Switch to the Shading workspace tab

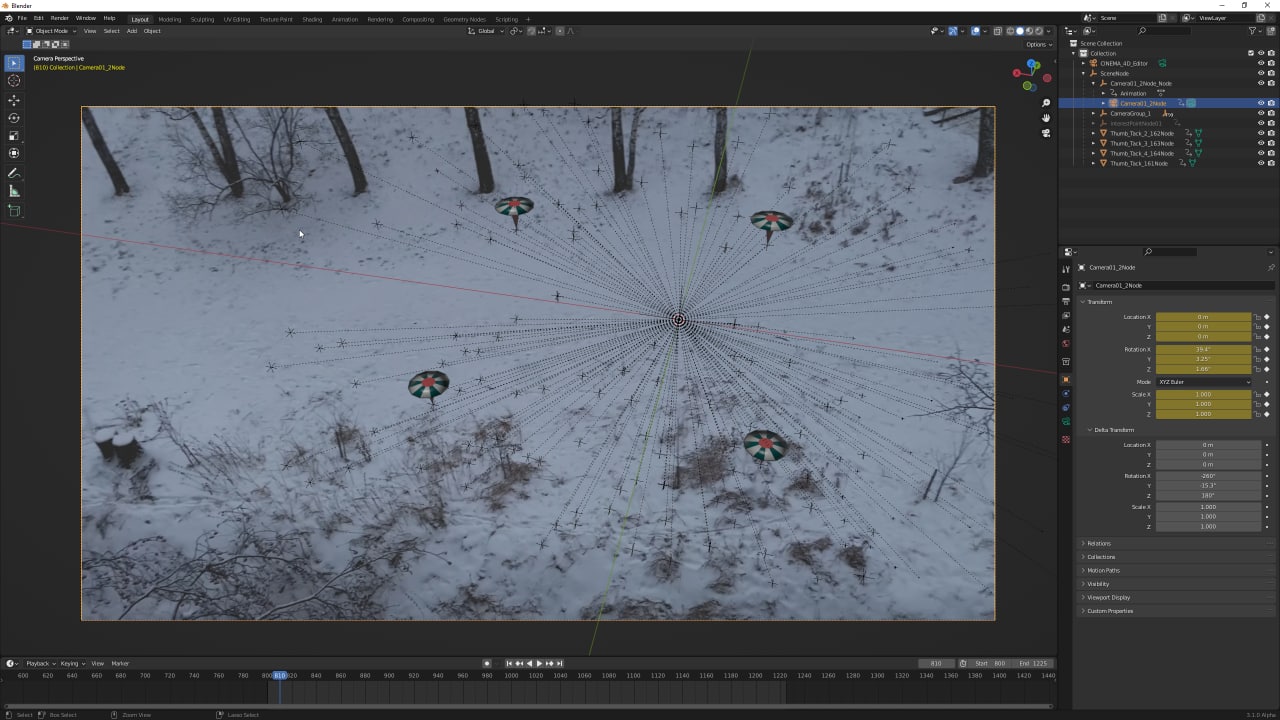point(312,19)
